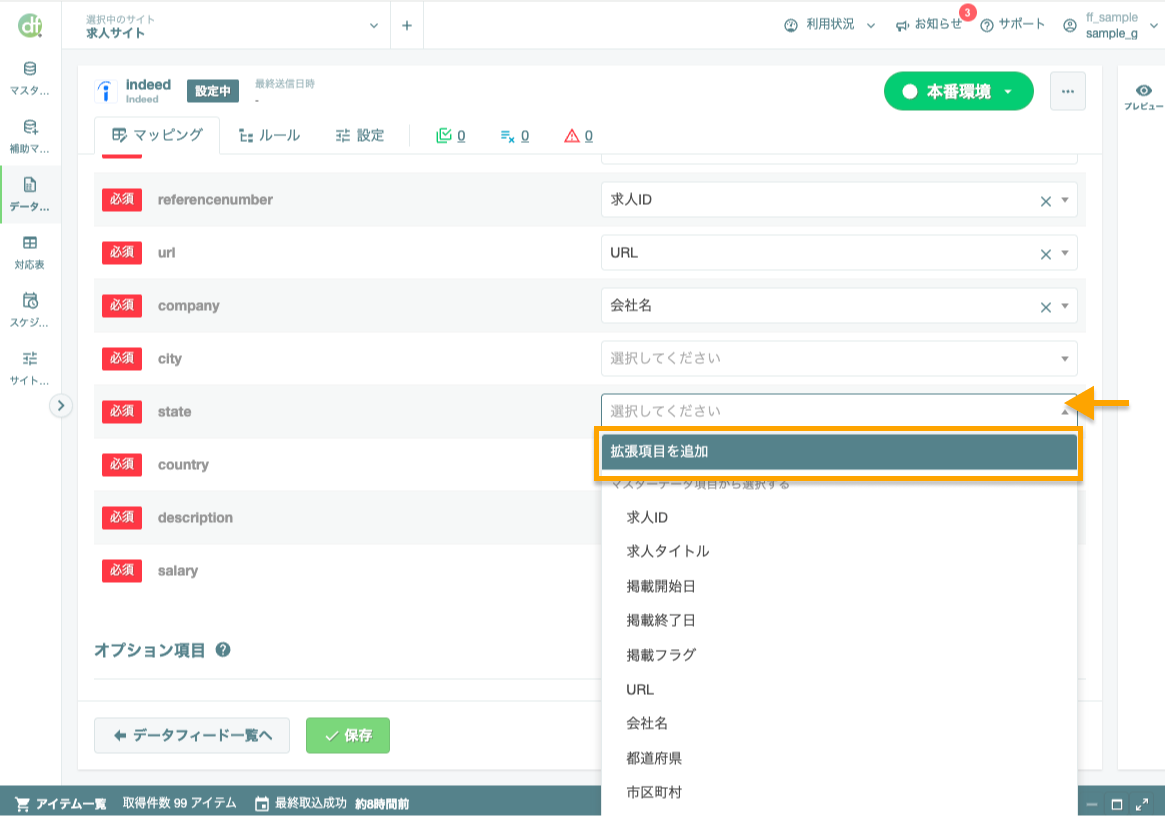The height and width of the screenshot is (816, 1165).
Task: Expand the referencenumber mapping dropdown
Action: (x=1065, y=200)
